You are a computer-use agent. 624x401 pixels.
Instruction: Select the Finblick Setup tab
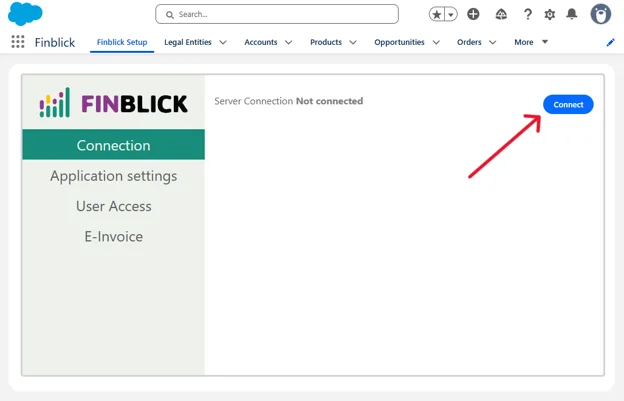pyautogui.click(x=122, y=42)
